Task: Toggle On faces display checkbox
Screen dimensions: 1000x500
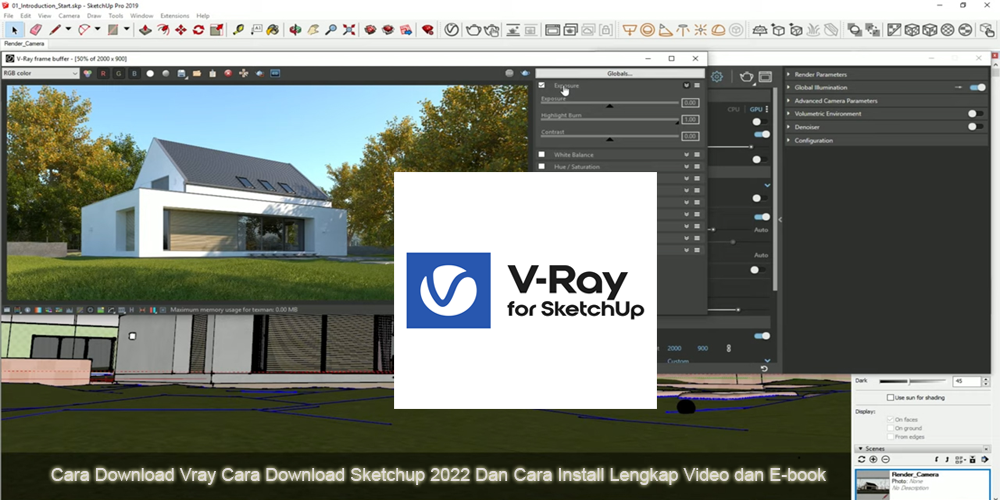Action: [x=890, y=419]
